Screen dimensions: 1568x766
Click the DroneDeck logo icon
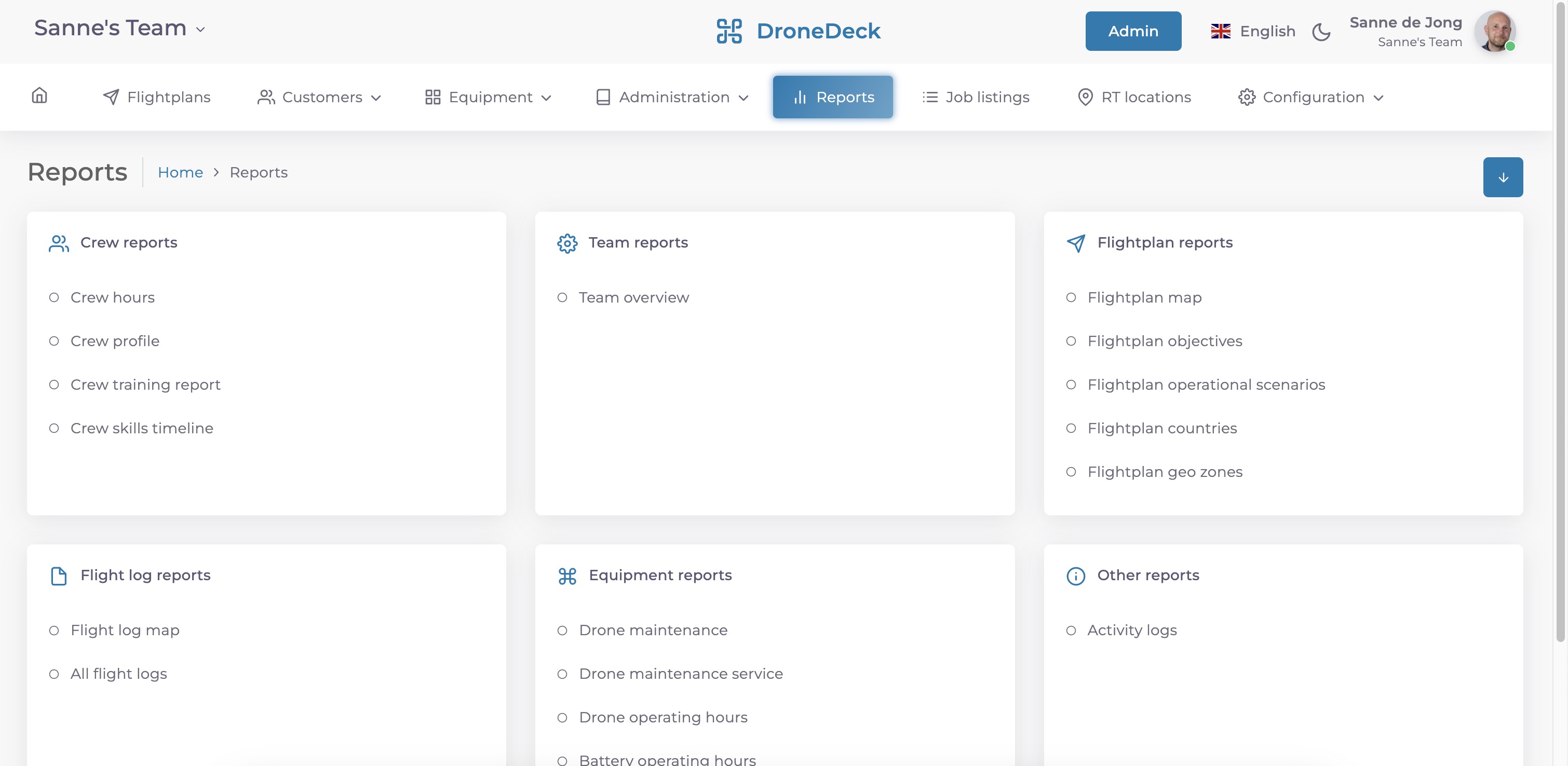click(x=728, y=31)
